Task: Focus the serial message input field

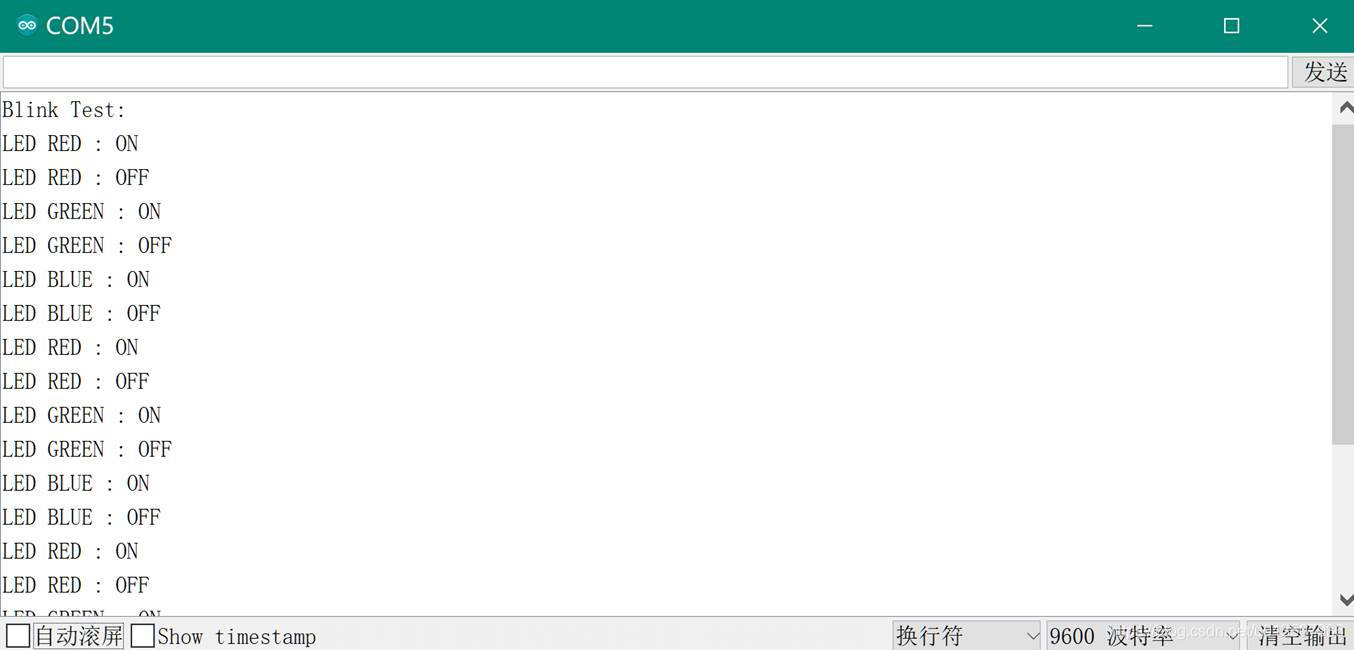Action: click(x=645, y=72)
